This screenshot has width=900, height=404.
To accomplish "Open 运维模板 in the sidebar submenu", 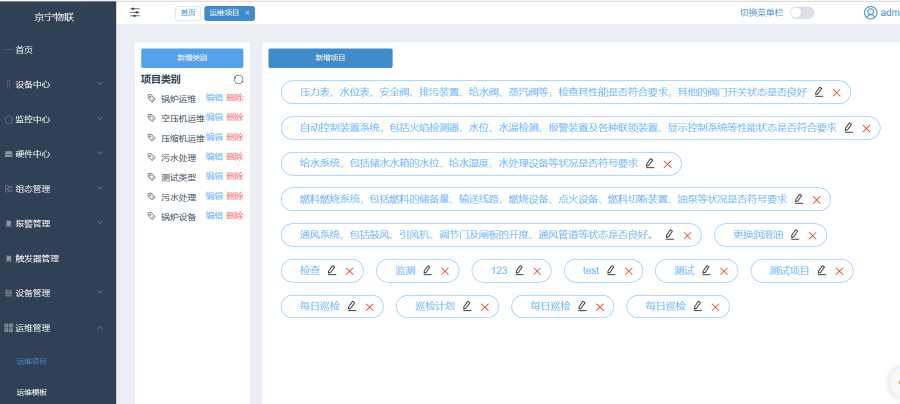I will point(32,392).
